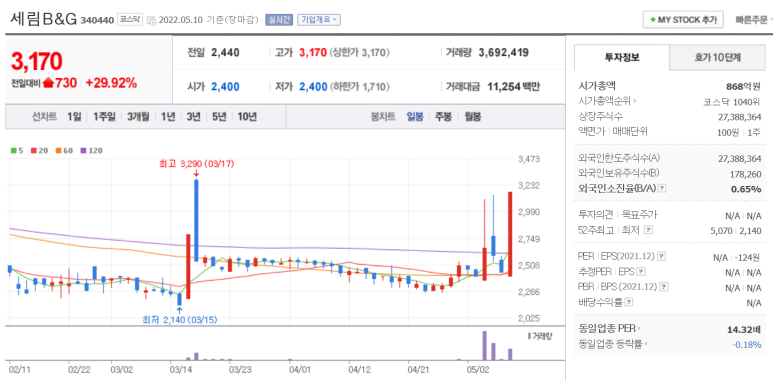Open the 빠른주문 dropdown

click(754, 20)
